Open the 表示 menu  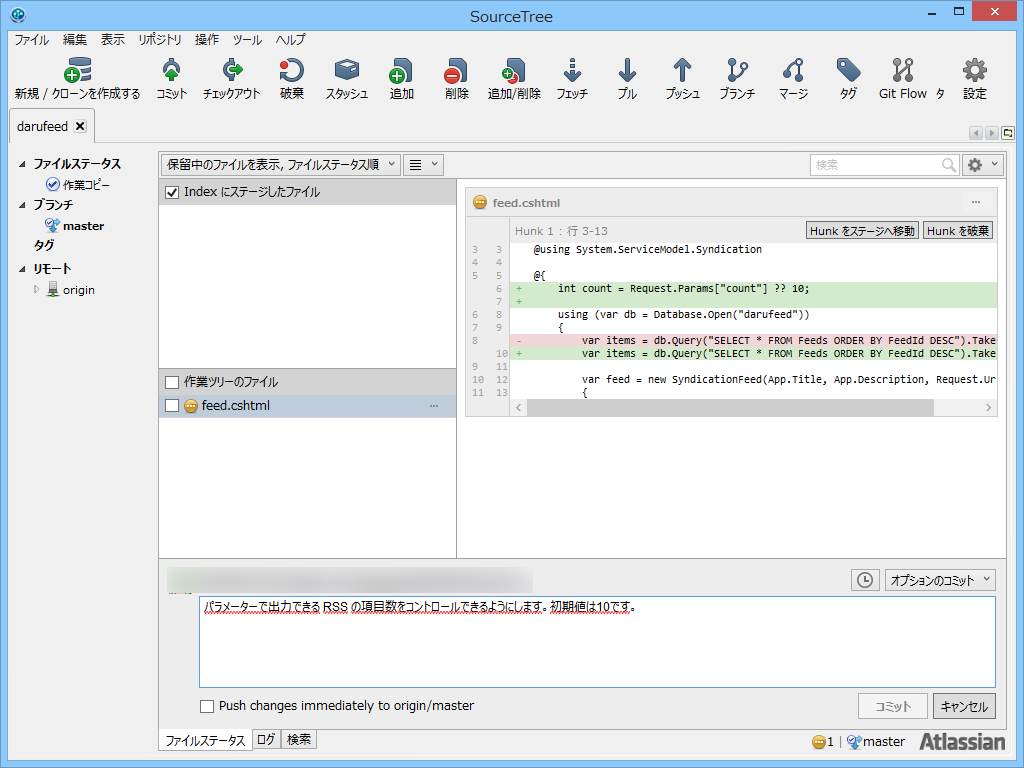(x=112, y=40)
